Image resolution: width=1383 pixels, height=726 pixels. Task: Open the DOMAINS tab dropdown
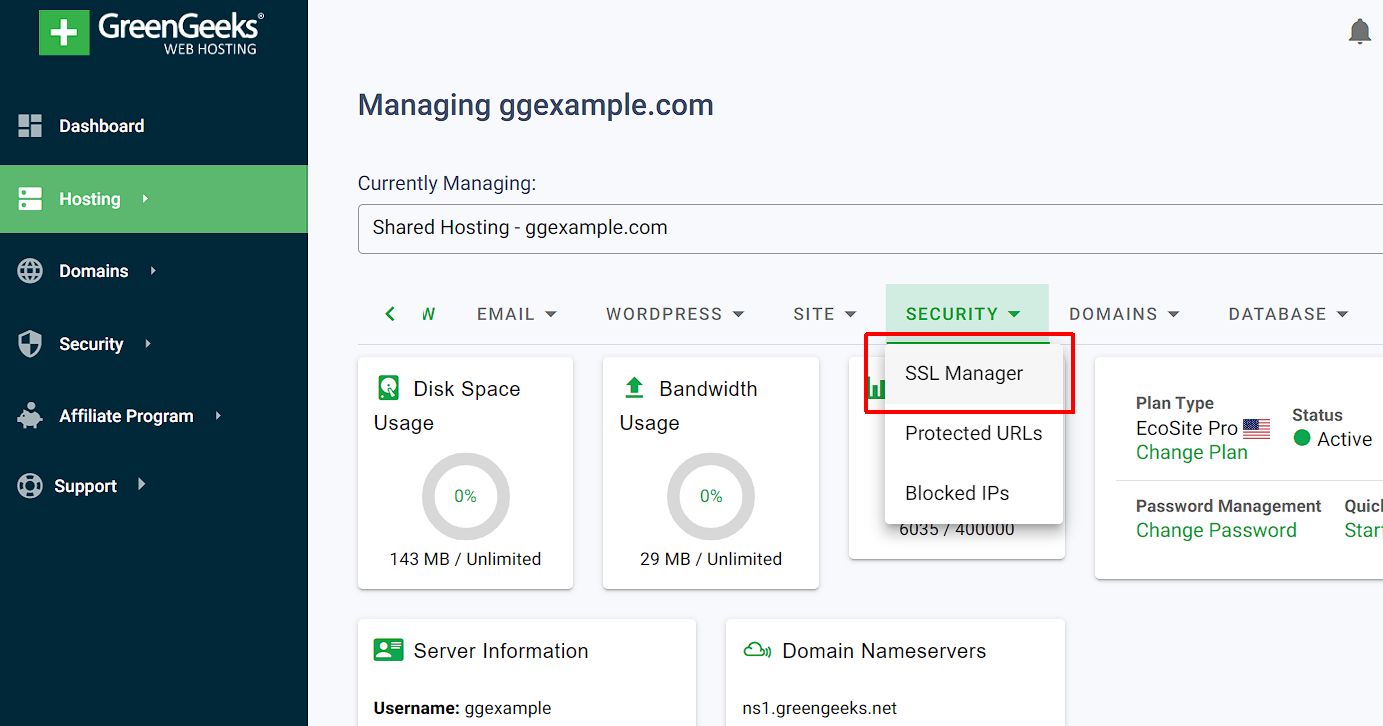[1124, 314]
